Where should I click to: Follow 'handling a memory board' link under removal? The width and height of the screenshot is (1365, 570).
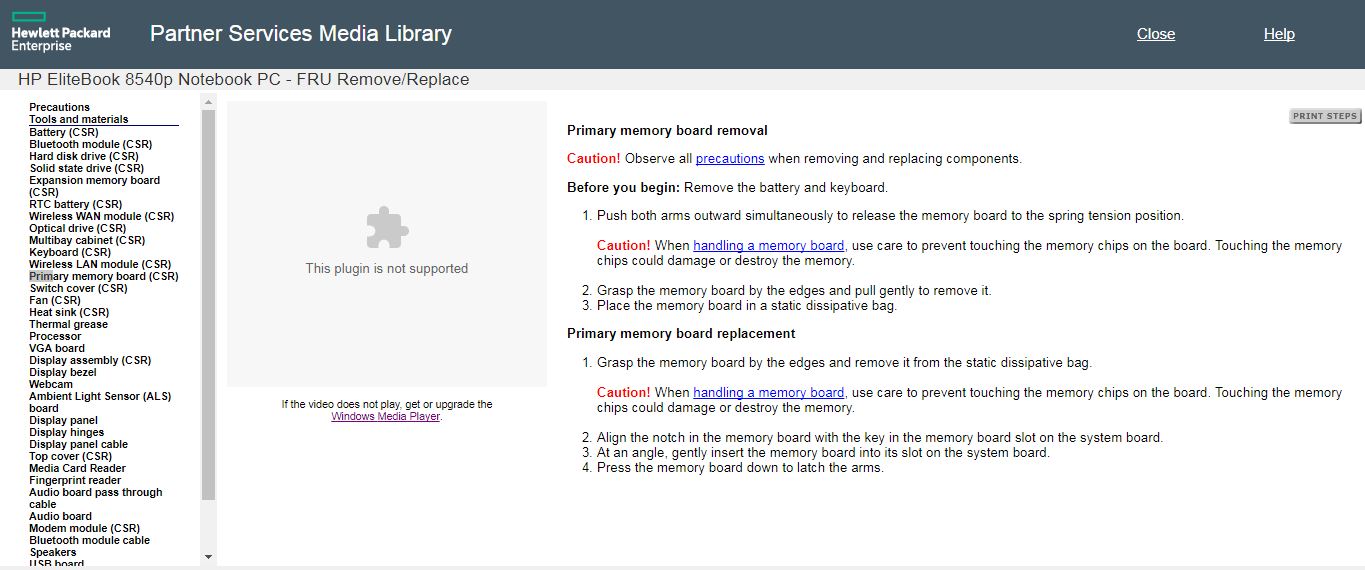click(769, 246)
